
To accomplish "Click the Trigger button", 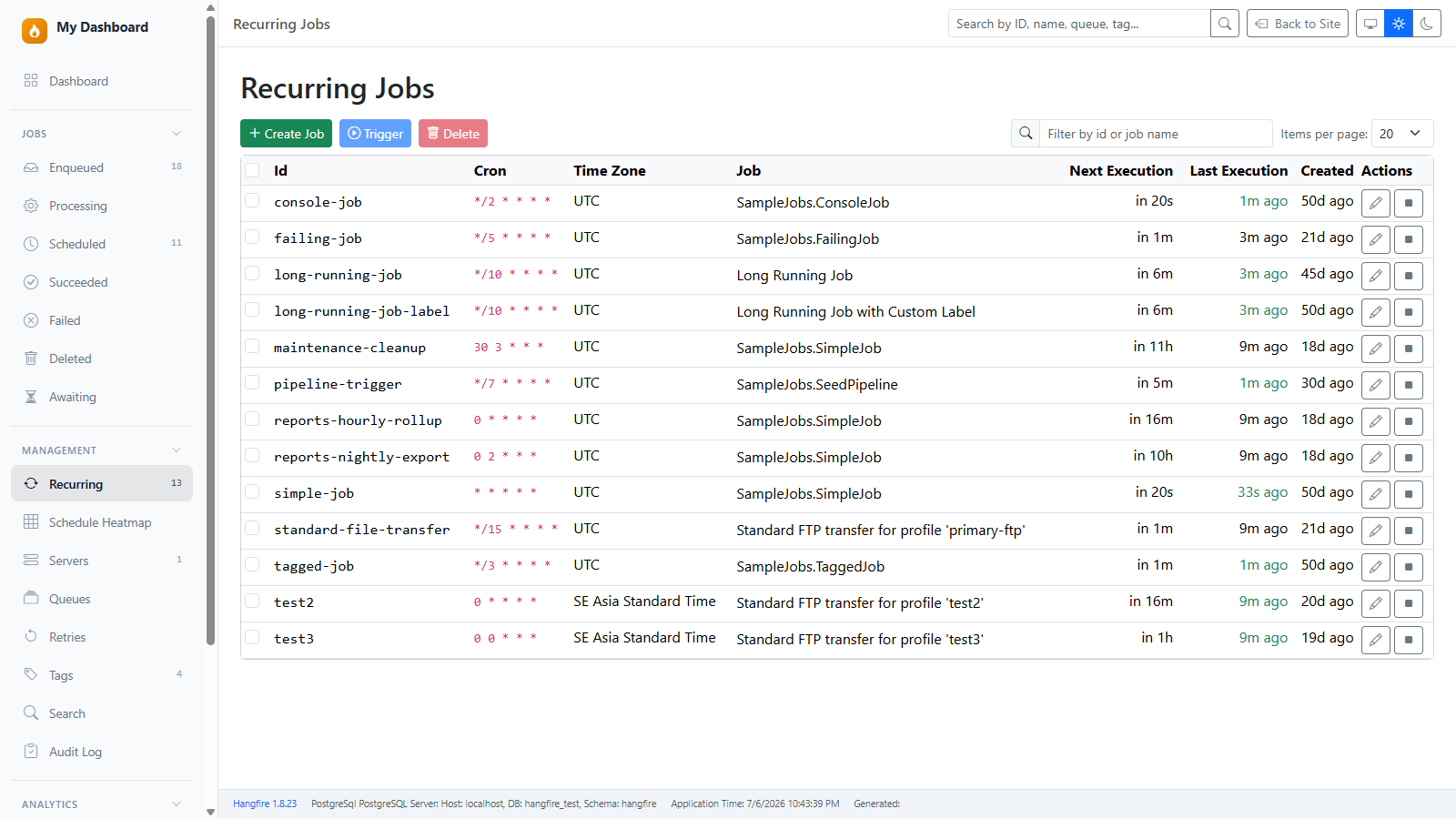I will pyautogui.click(x=375, y=133).
